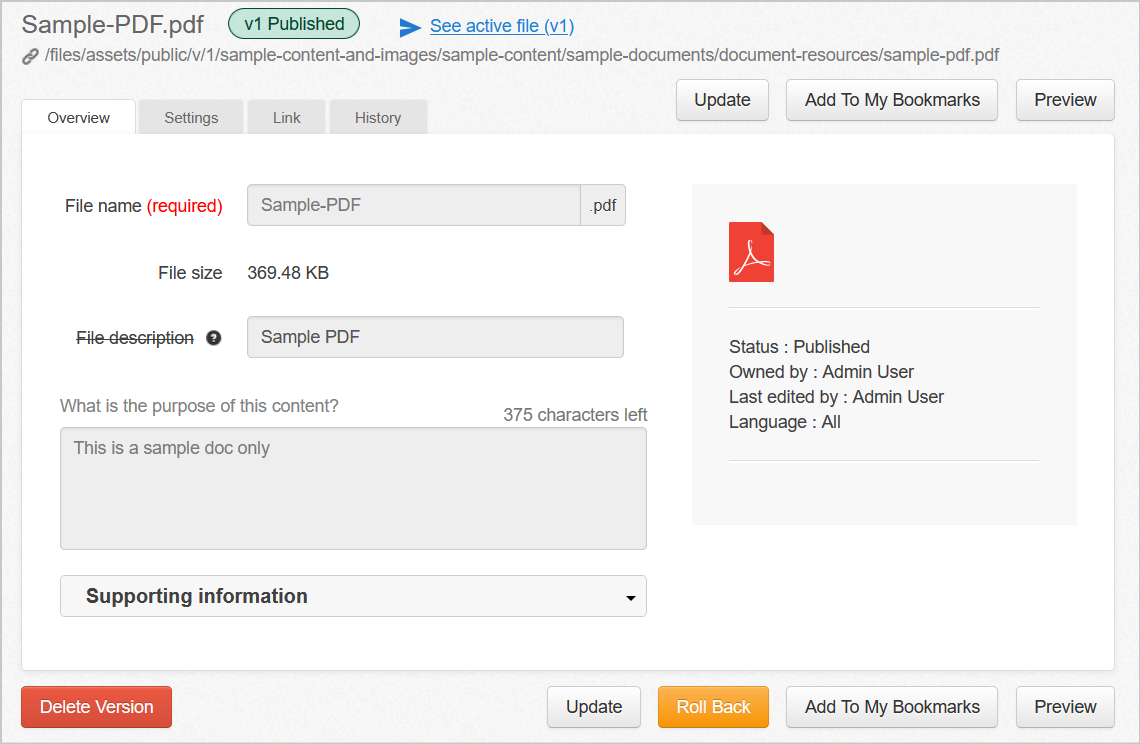Screen dimensions: 1140x744
Task: Click Delete Version
Action: 96,707
